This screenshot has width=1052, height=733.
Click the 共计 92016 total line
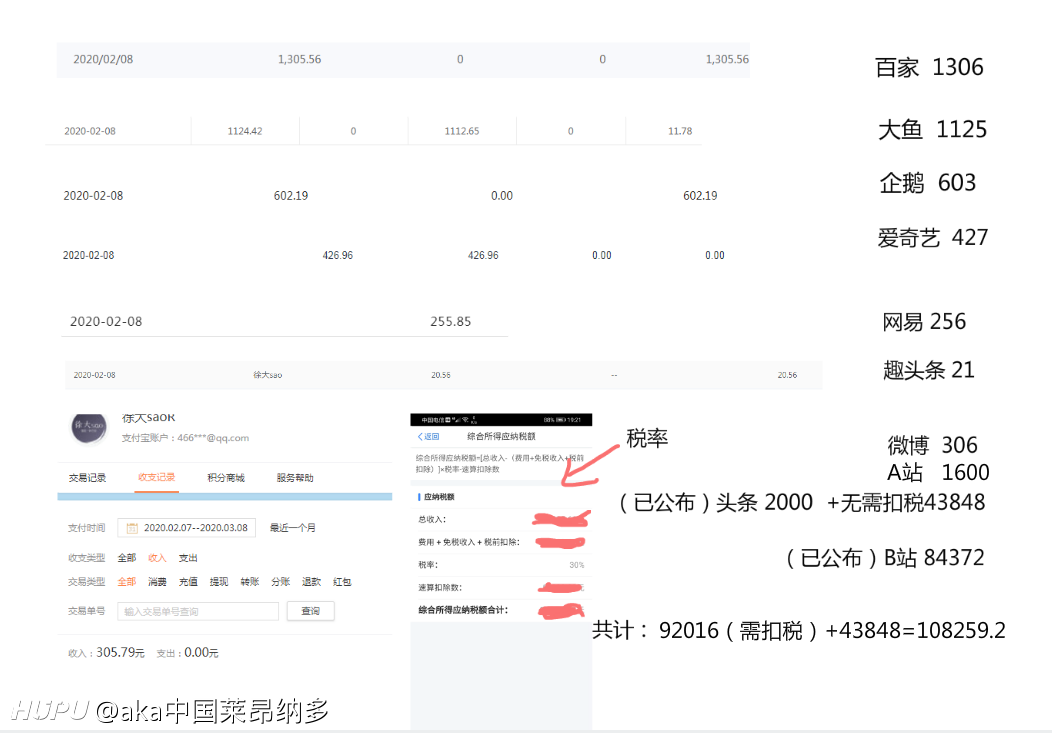pos(798,630)
